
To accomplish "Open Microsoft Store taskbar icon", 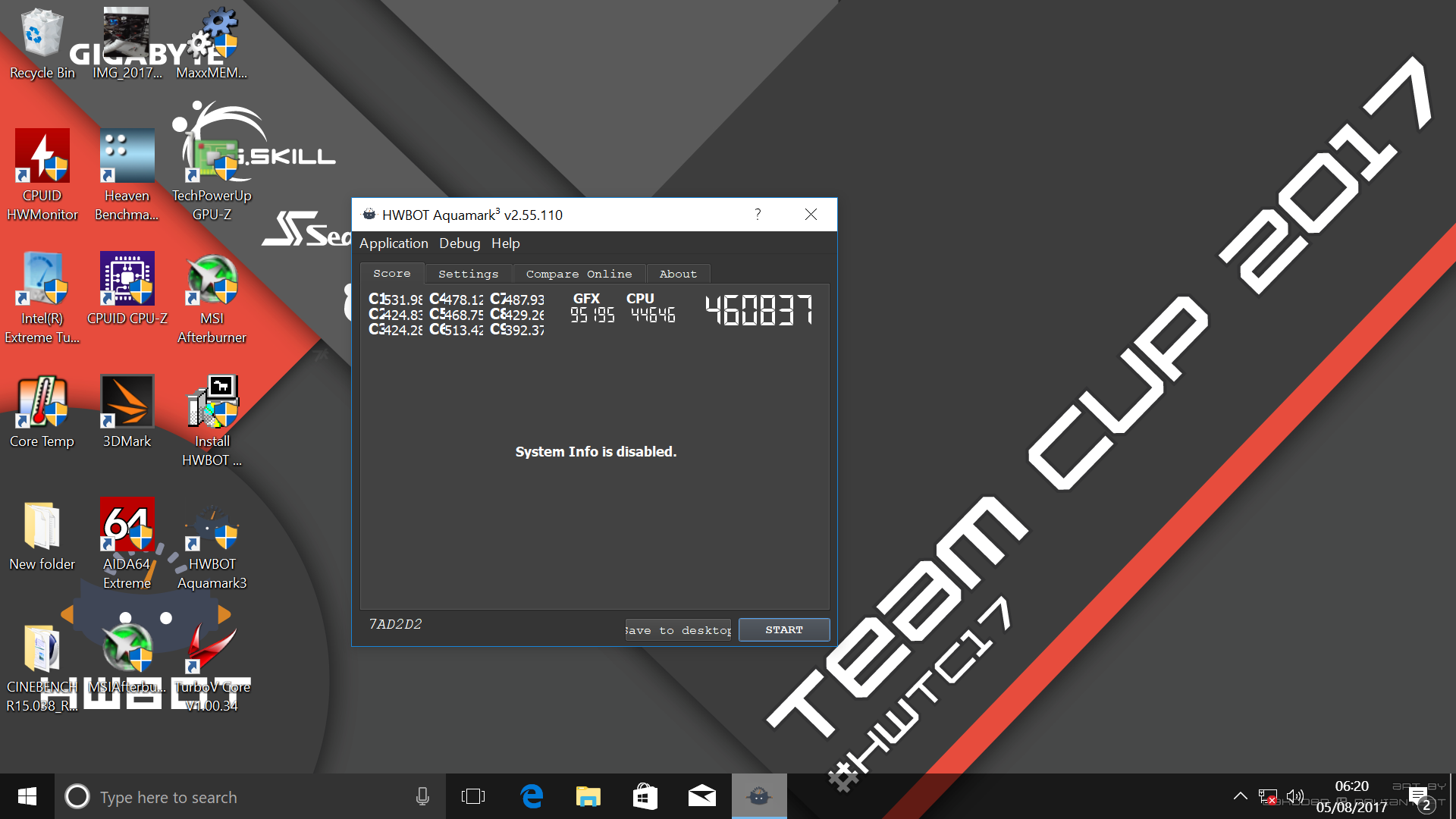I will pos(645,796).
